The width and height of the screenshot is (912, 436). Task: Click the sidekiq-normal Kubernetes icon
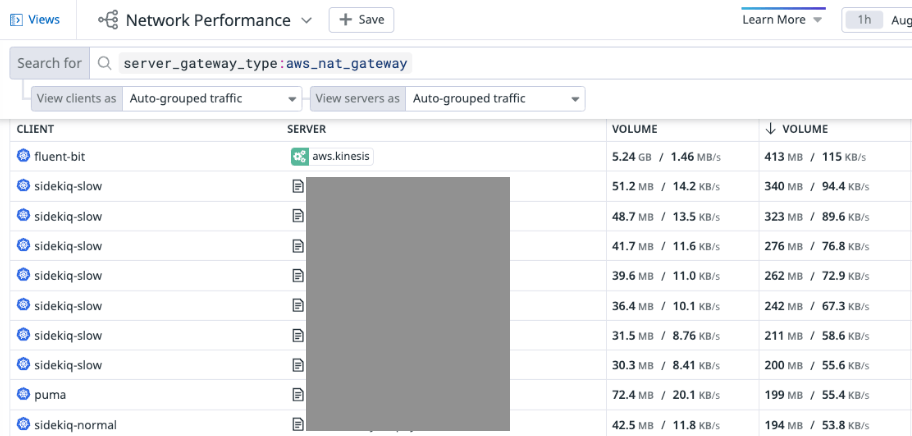click(23, 424)
